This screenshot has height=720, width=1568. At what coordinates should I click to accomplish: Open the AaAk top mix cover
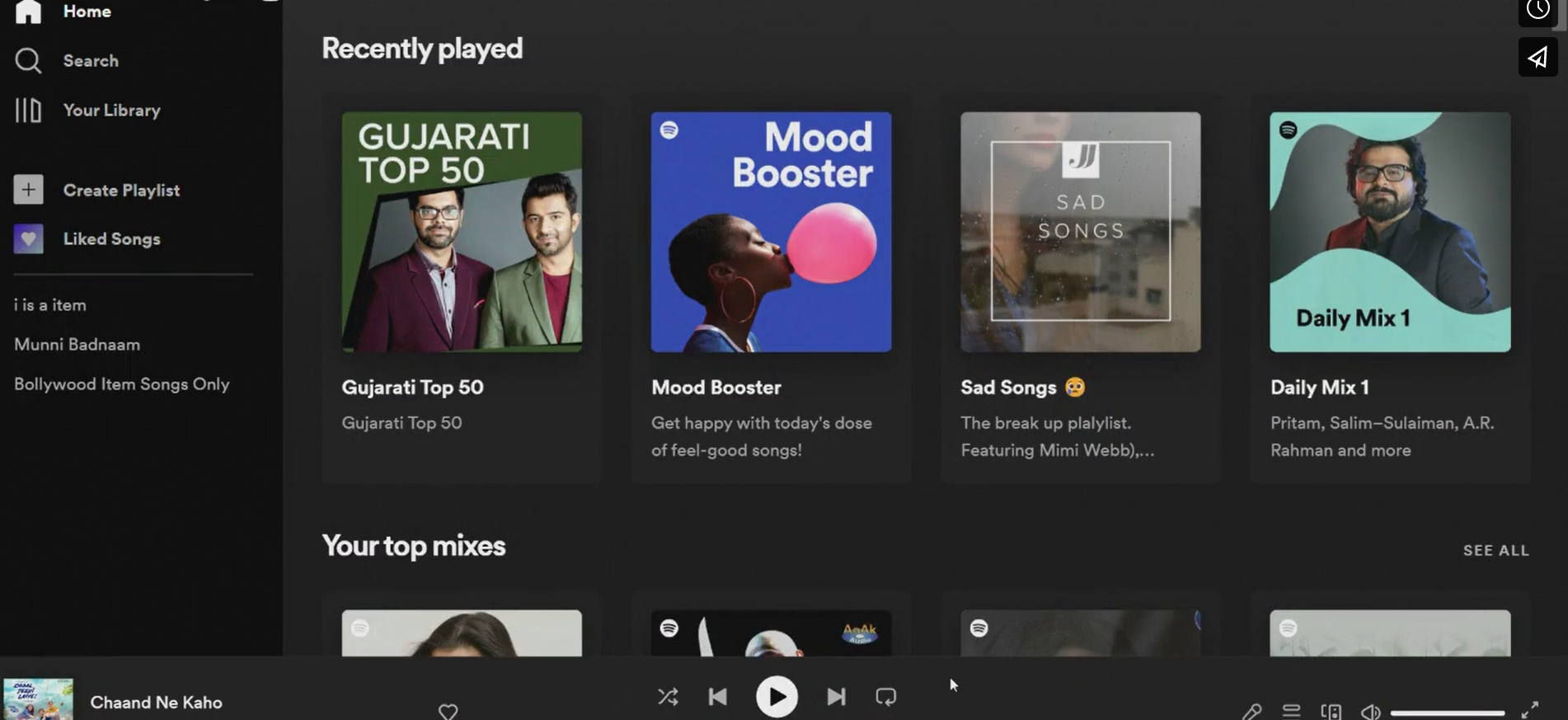[771, 633]
